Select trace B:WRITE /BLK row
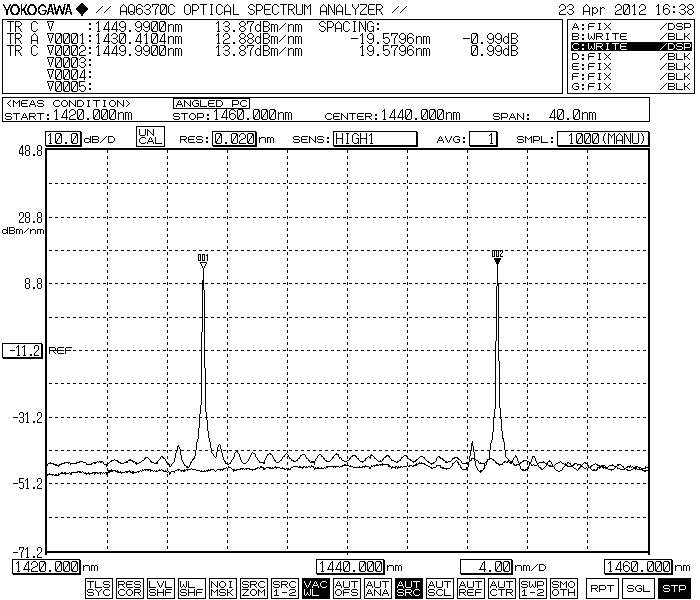The height and width of the screenshot is (600, 700). click(631, 37)
